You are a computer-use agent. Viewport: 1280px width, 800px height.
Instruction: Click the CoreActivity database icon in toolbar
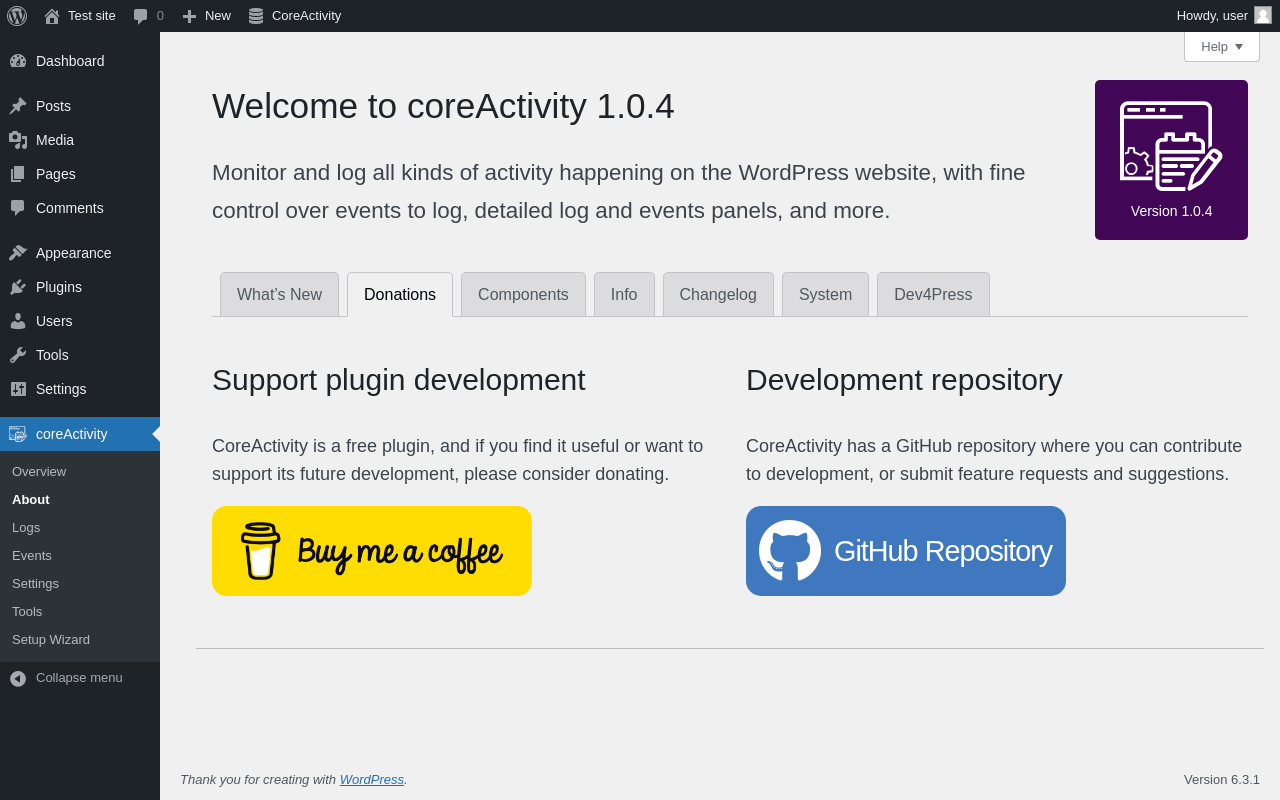click(x=256, y=16)
